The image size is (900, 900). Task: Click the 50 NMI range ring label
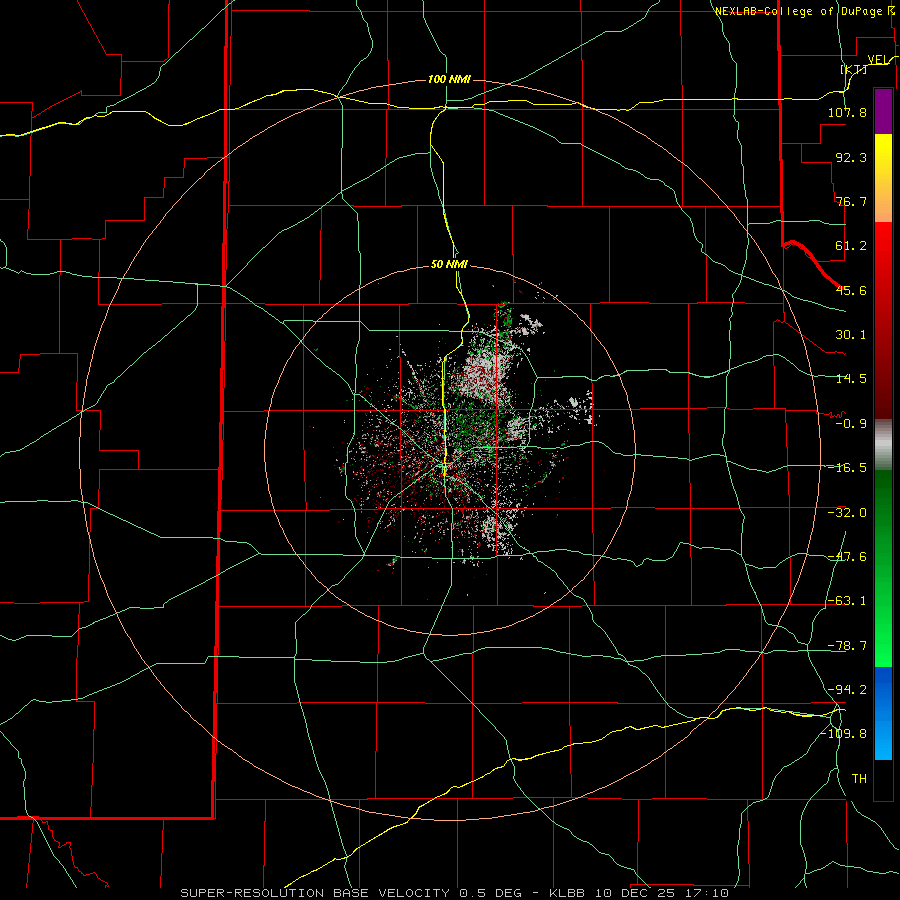(449, 264)
